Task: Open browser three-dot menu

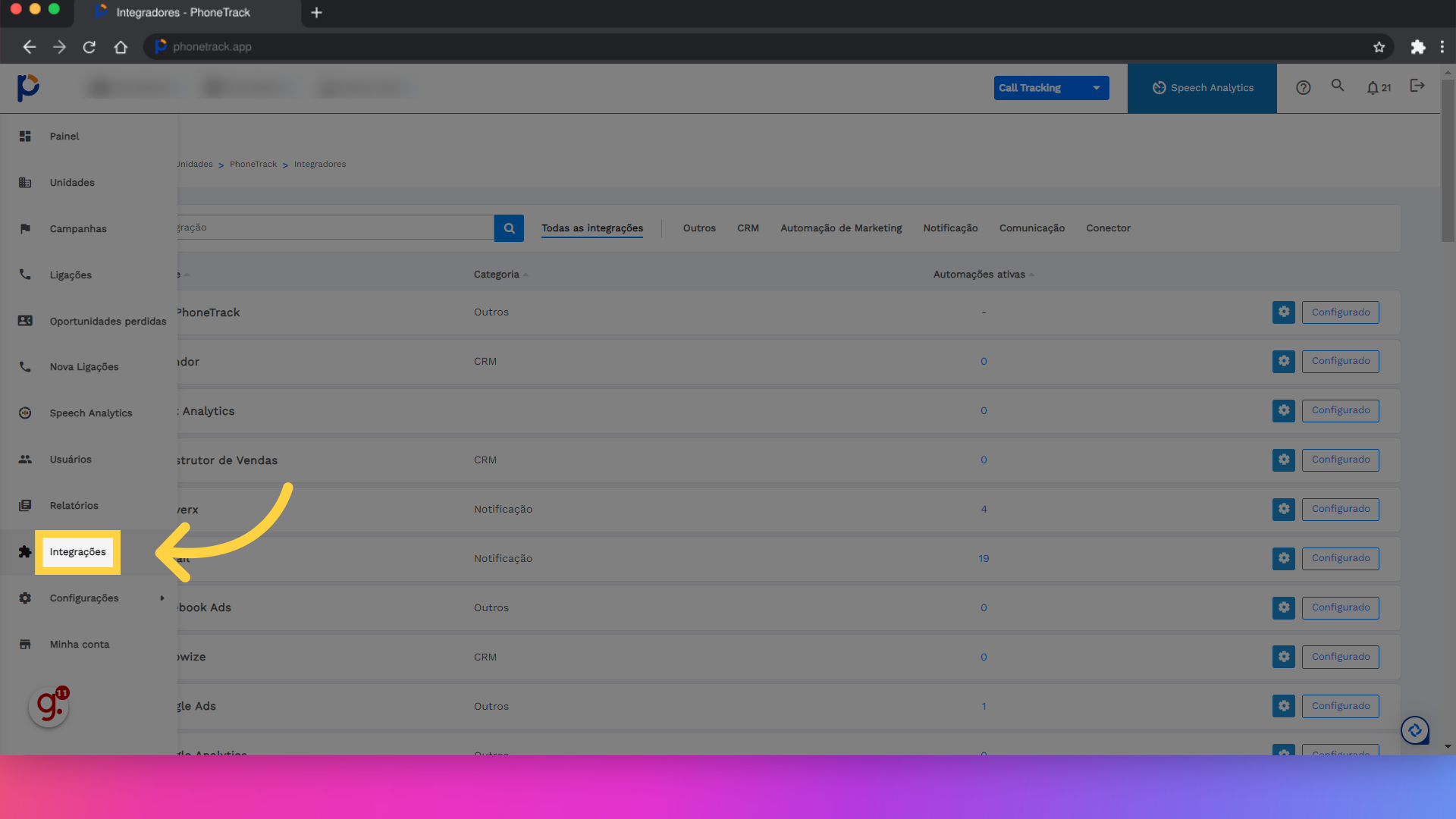Action: coord(1442,47)
